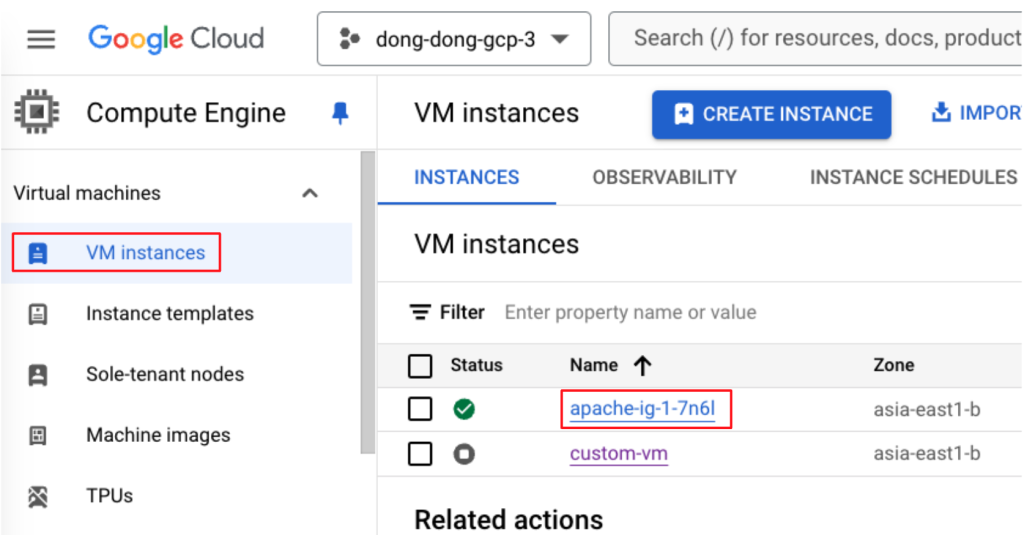Viewport: 1024px width, 535px height.
Task: Switch to the OBSERVABILITY tab
Action: 664,177
